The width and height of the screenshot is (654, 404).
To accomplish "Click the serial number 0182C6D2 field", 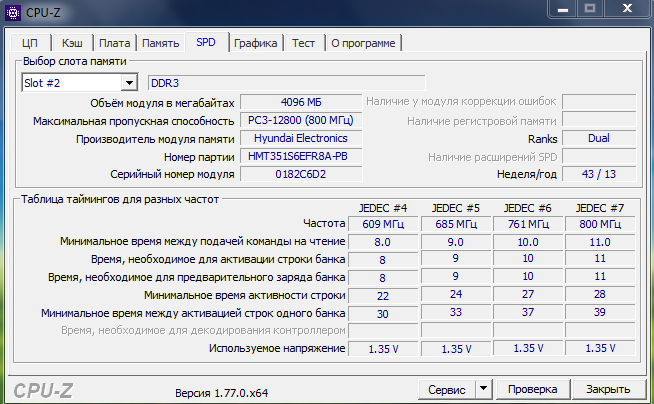I will [300, 175].
